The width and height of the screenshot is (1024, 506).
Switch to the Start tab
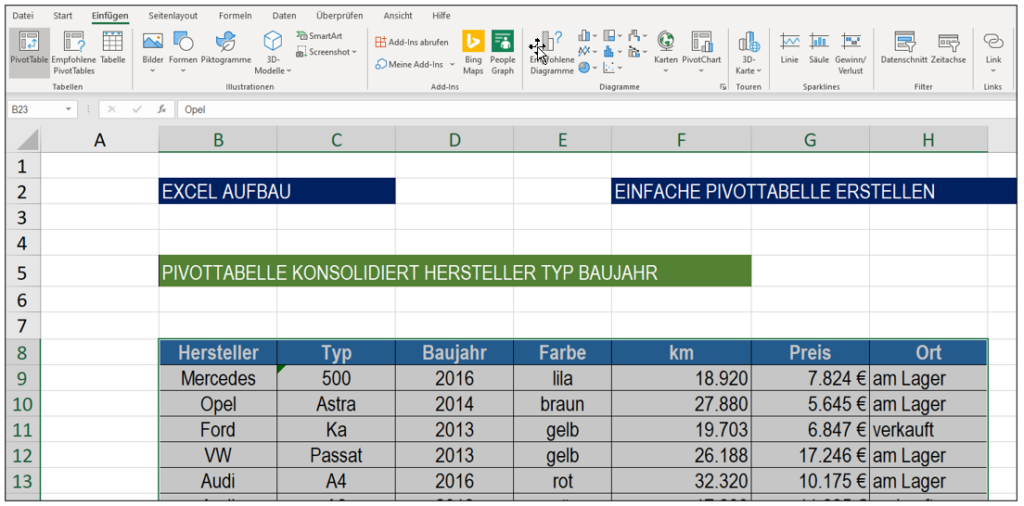(x=63, y=15)
